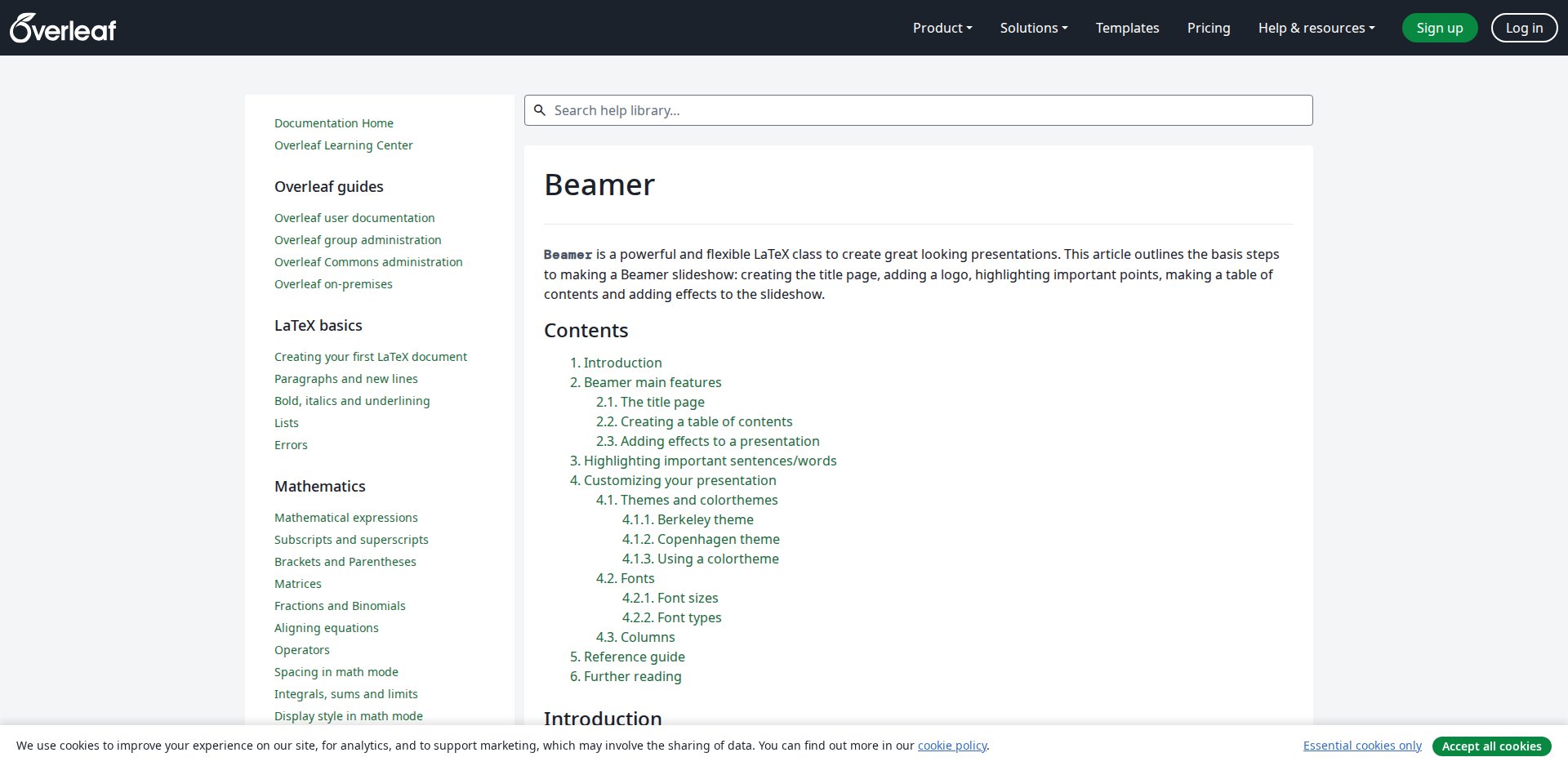Open Subscripts and superscripts
Image resolution: width=1568 pixels, height=766 pixels.
351,540
